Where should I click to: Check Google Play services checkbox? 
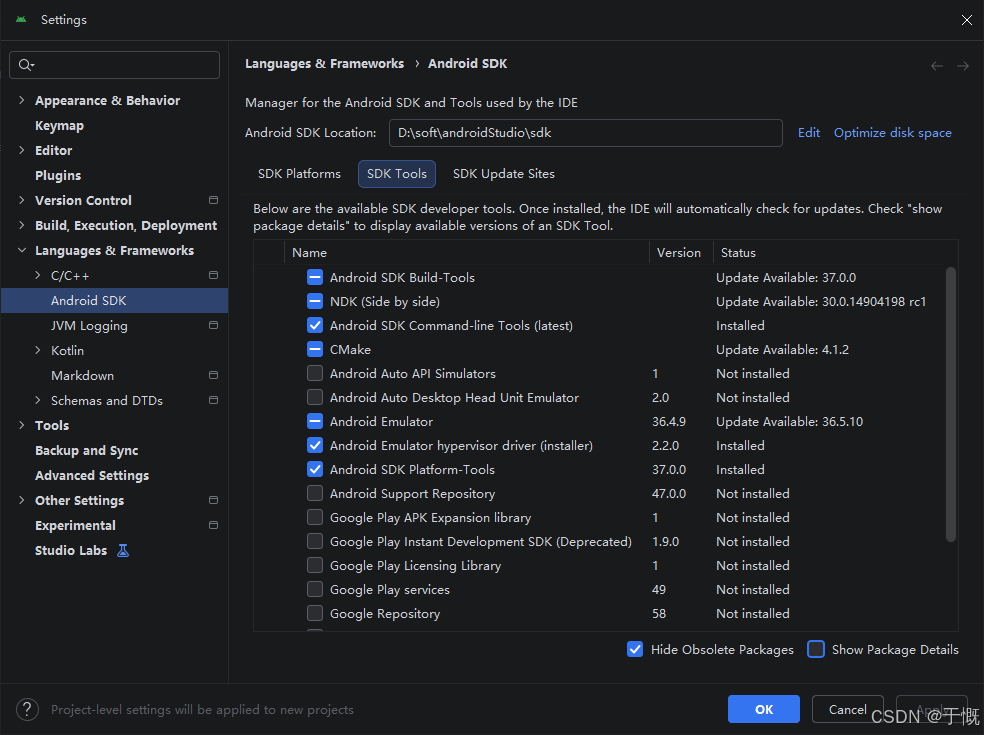(315, 589)
